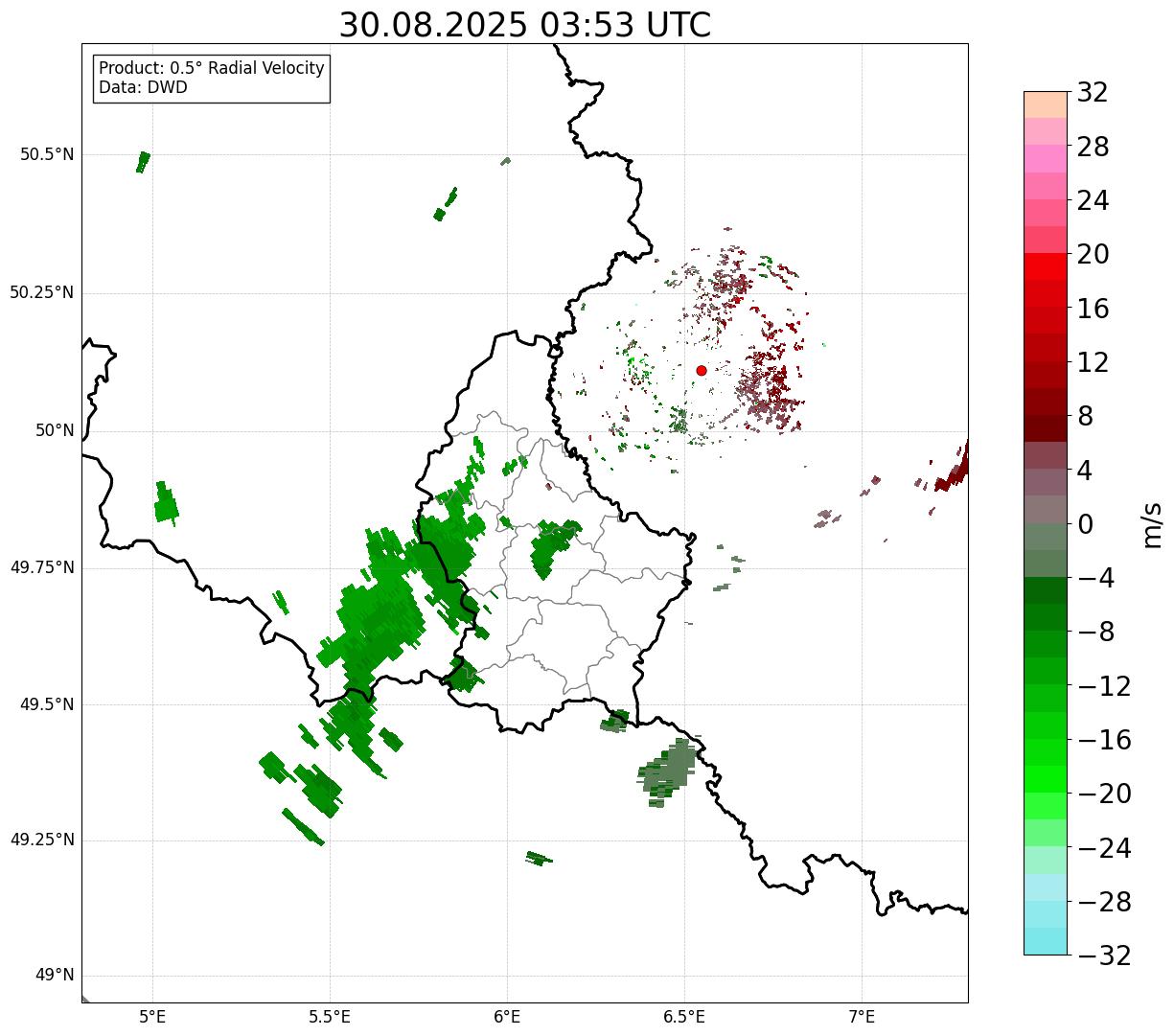Click the 50°N latitude label
This screenshot has height=1036, width=1174.
55,430
